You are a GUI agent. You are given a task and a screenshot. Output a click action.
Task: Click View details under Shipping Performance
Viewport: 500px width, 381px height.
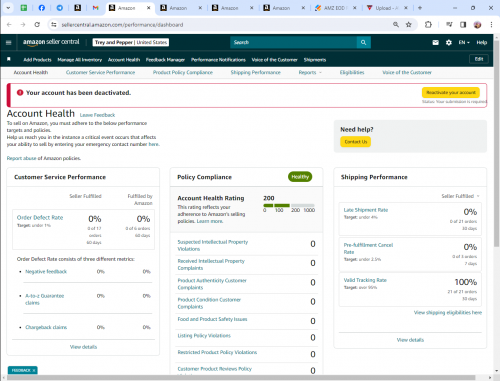click(x=410, y=340)
